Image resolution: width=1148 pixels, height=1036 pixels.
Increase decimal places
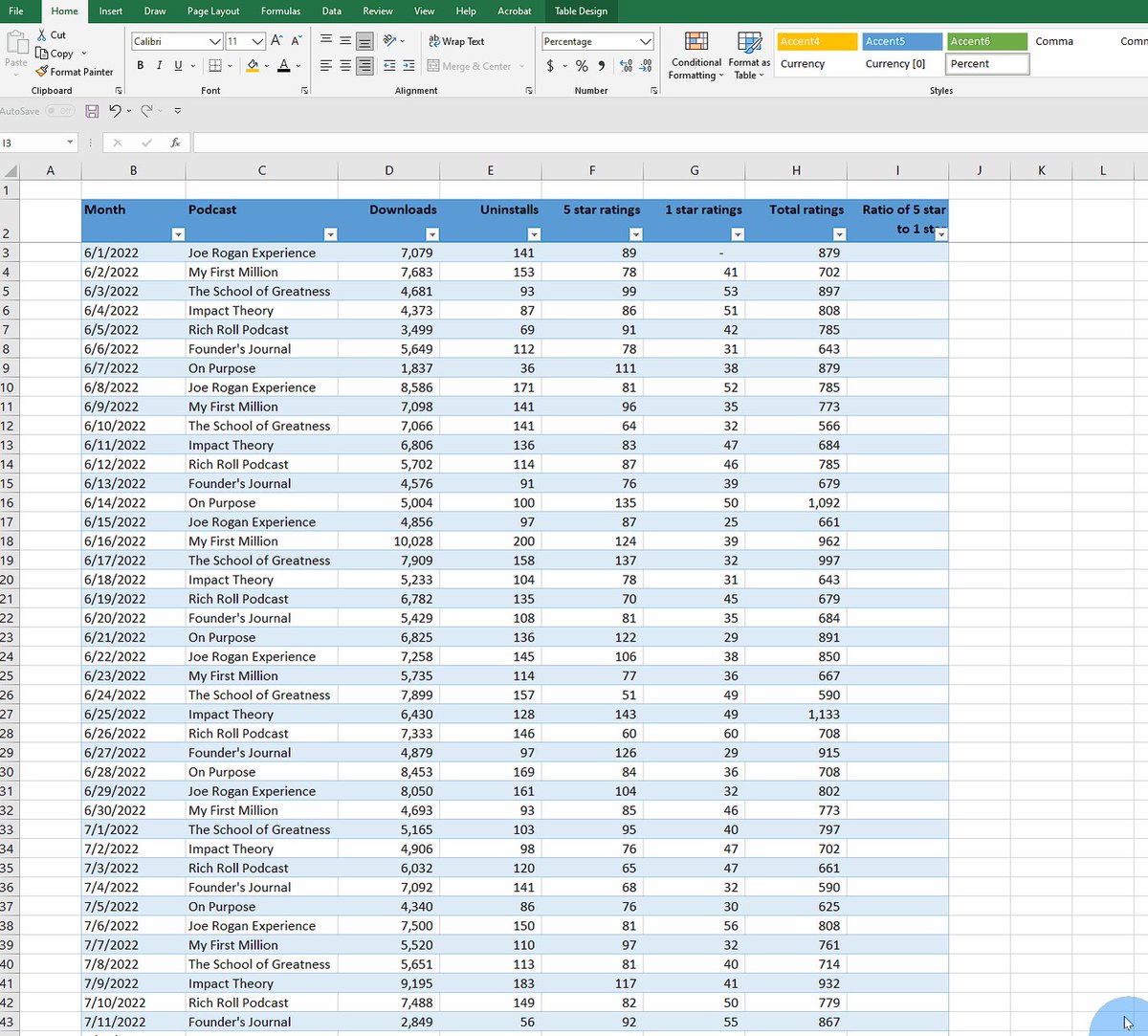click(x=627, y=66)
